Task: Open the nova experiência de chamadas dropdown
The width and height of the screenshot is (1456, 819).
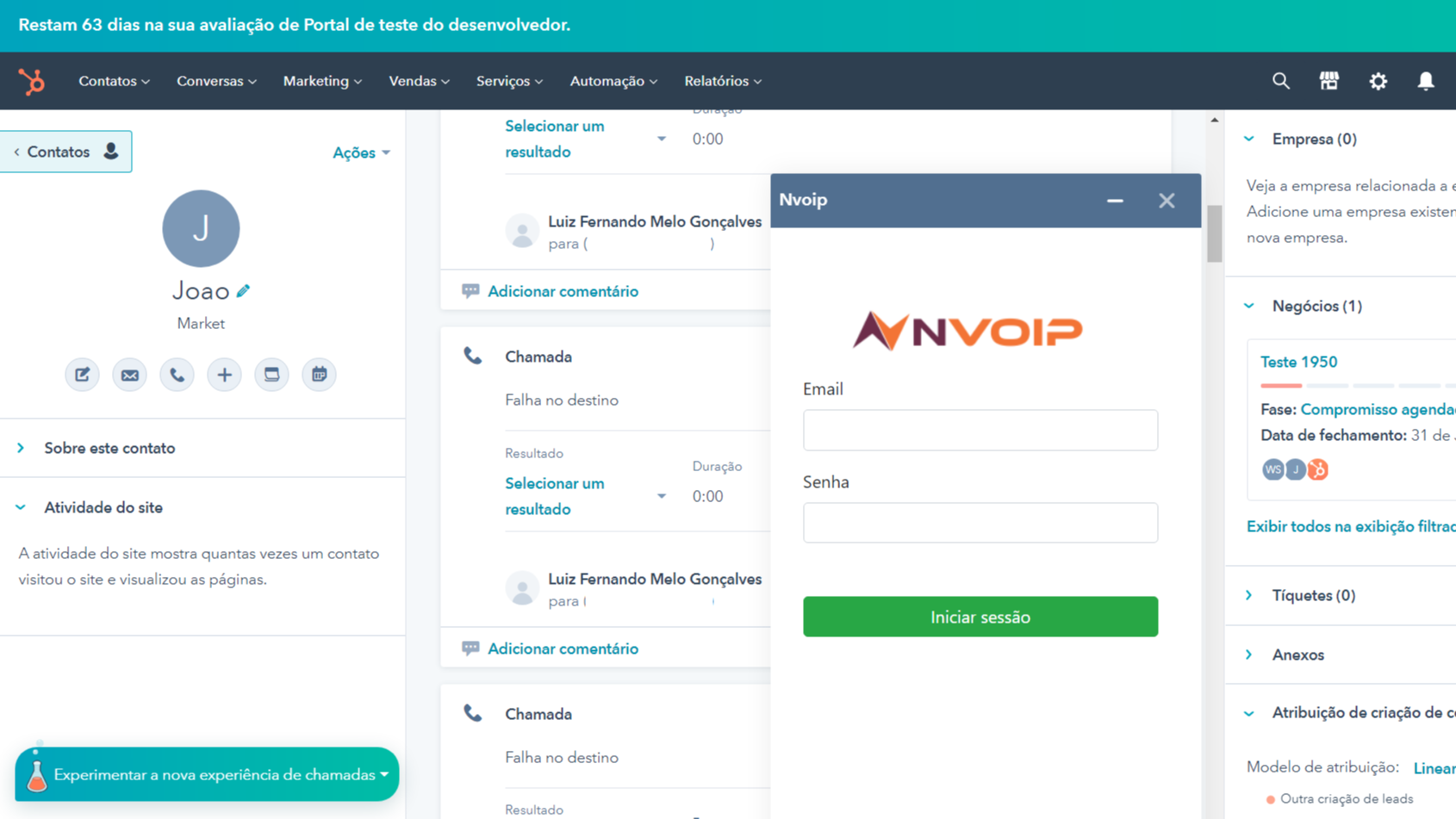Action: click(207, 774)
